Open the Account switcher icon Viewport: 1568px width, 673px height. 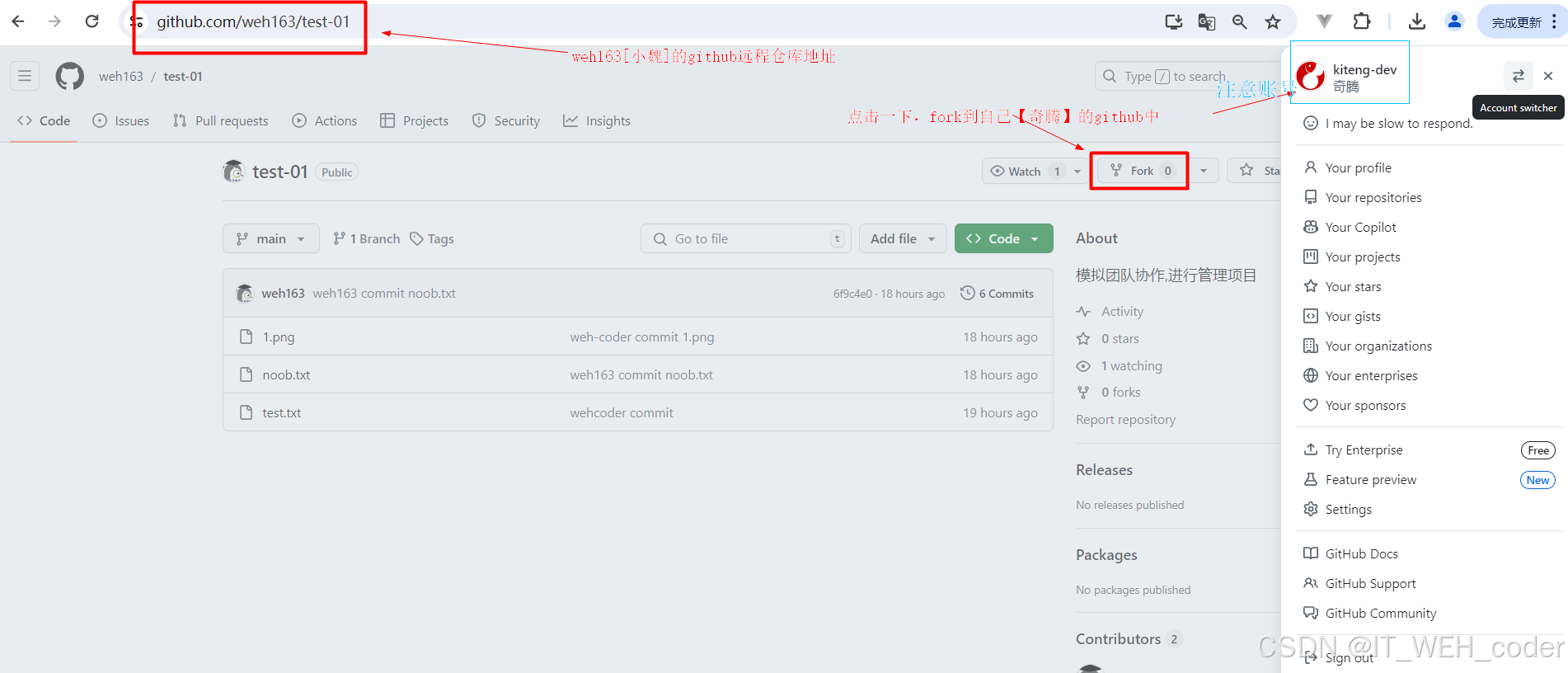(1518, 76)
